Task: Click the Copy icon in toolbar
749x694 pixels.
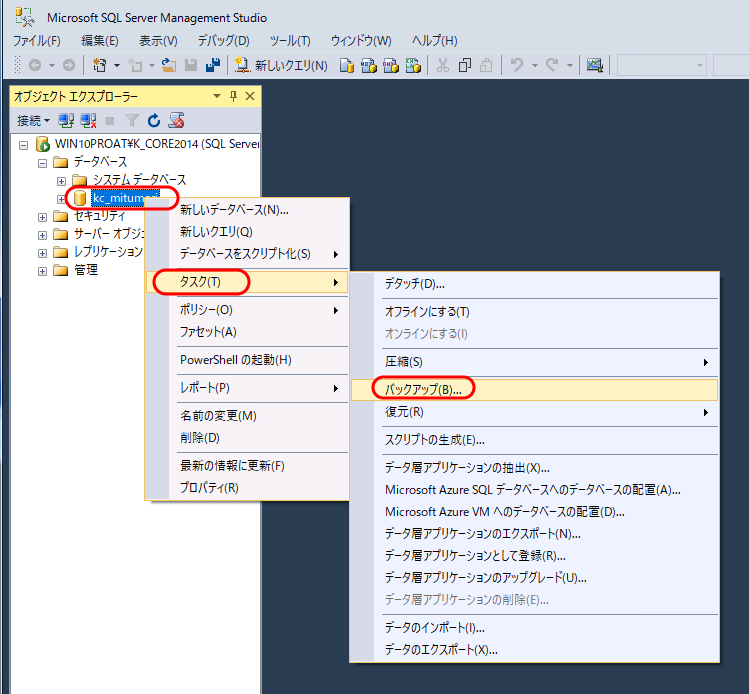Action: [464, 65]
